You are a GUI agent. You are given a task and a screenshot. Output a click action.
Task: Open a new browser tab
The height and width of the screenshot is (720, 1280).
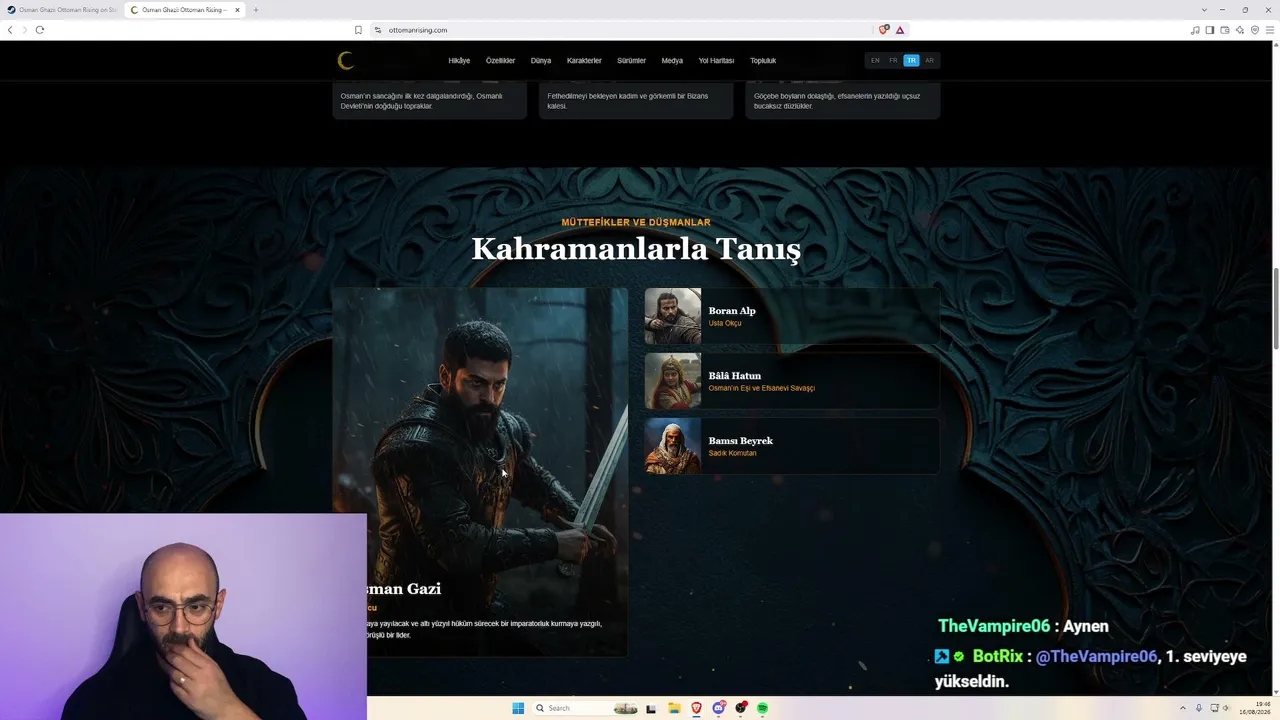[x=256, y=10]
